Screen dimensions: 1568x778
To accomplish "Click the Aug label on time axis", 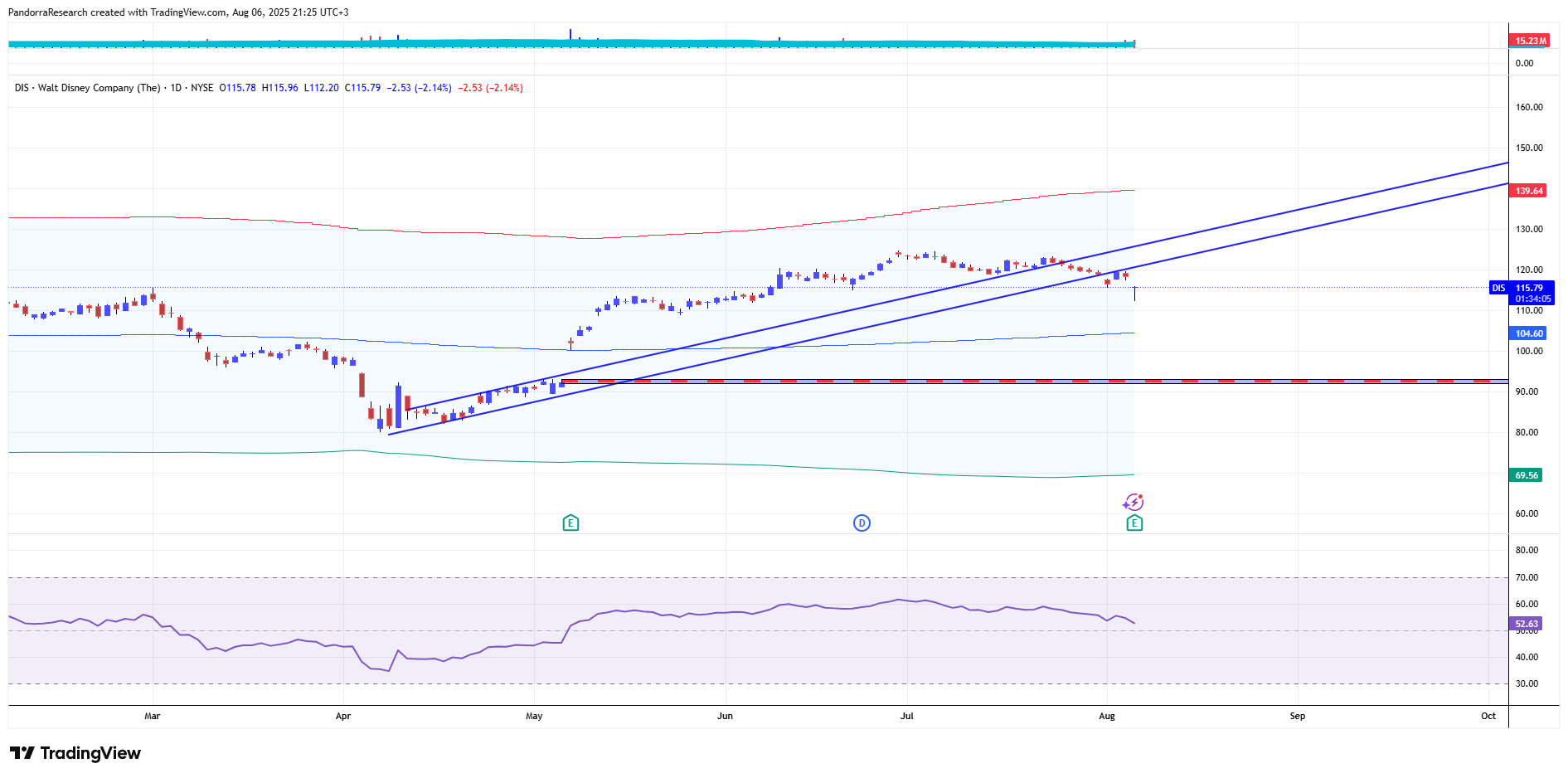I will tap(1107, 716).
